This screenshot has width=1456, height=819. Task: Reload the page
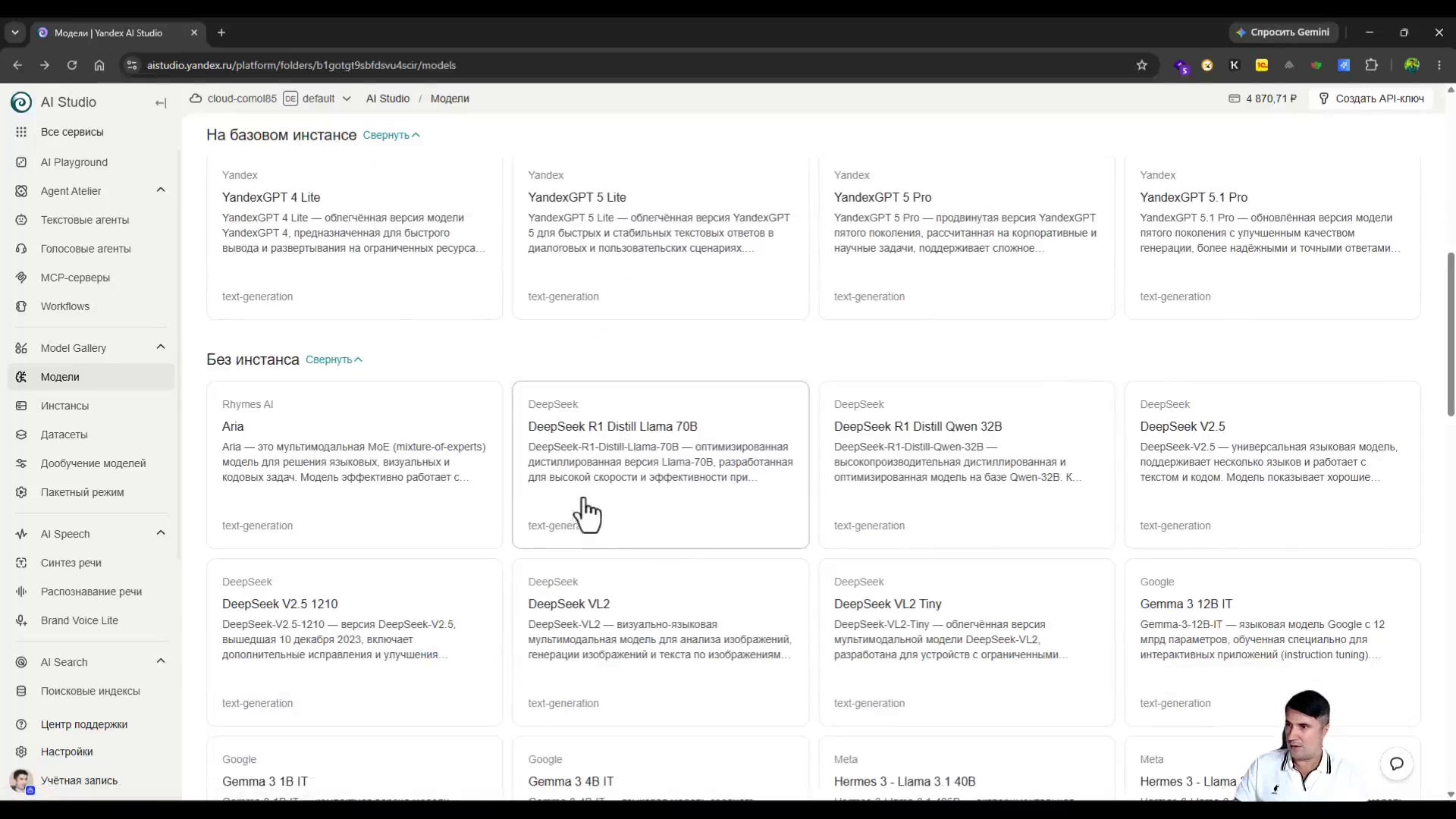click(72, 65)
